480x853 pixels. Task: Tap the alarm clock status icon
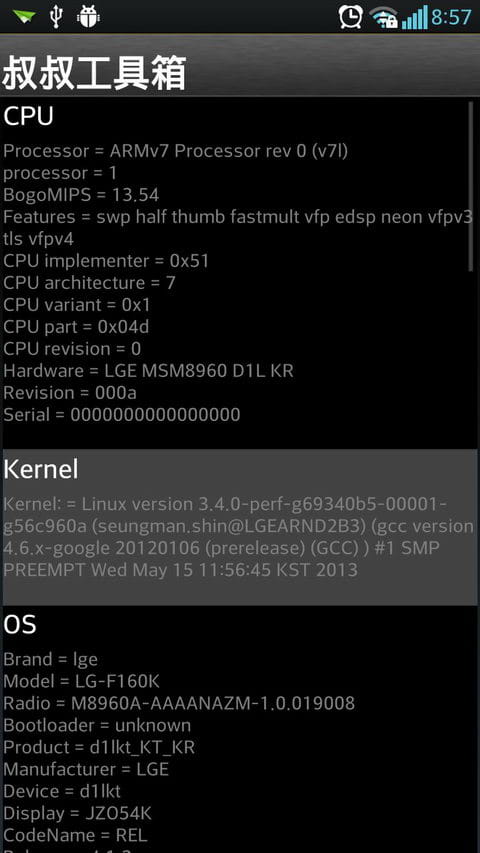click(350, 17)
